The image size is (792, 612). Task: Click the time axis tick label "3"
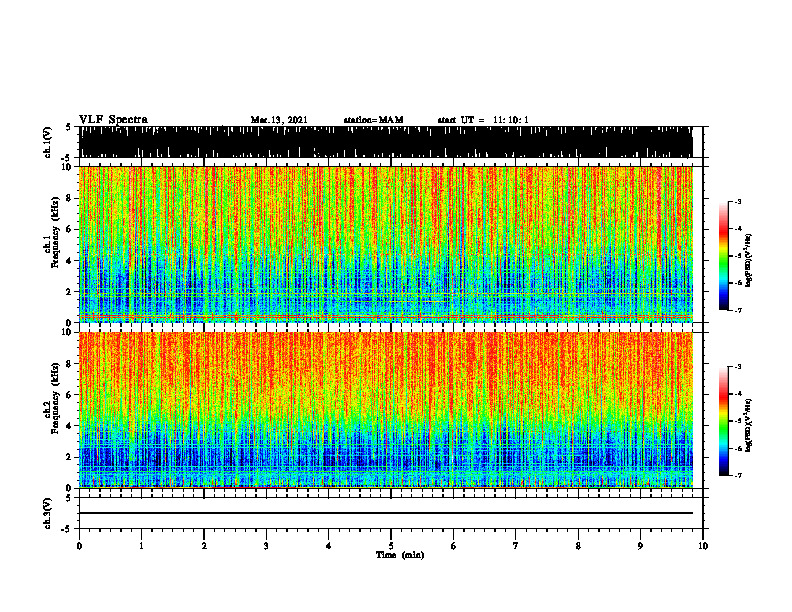pyautogui.click(x=266, y=546)
